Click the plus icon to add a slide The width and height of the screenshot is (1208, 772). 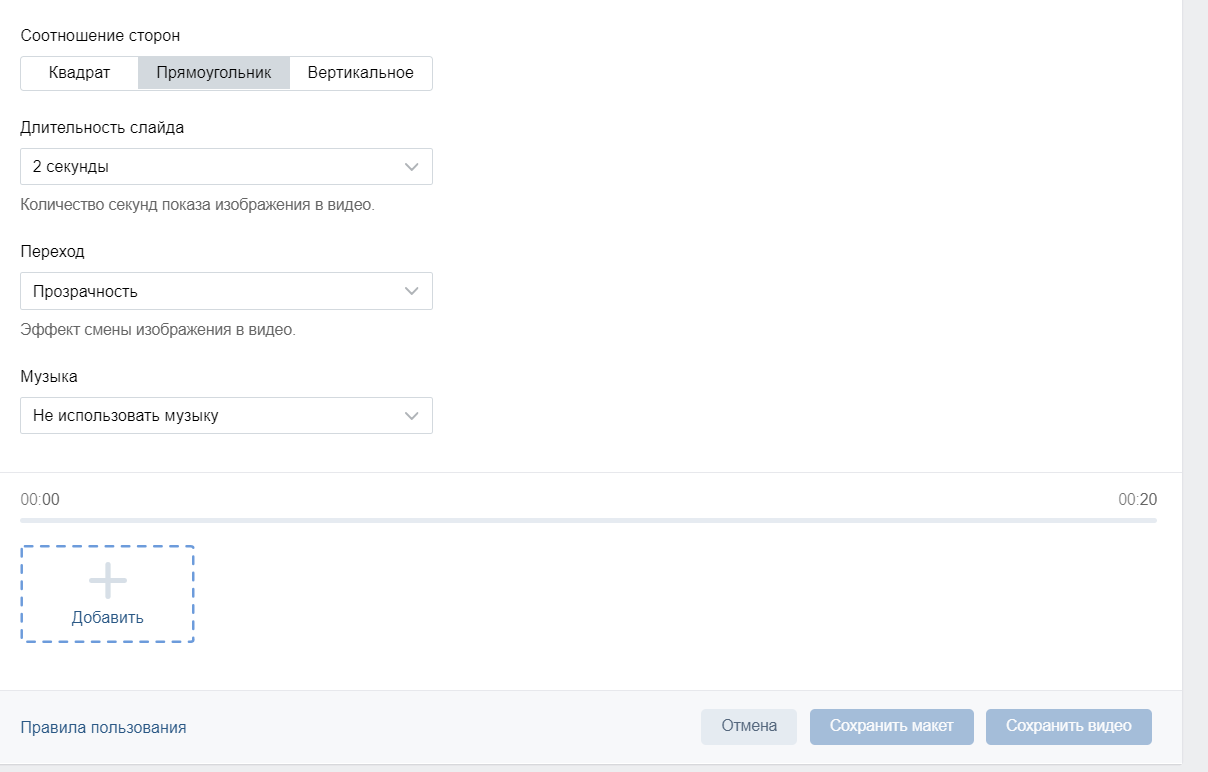pos(107,581)
